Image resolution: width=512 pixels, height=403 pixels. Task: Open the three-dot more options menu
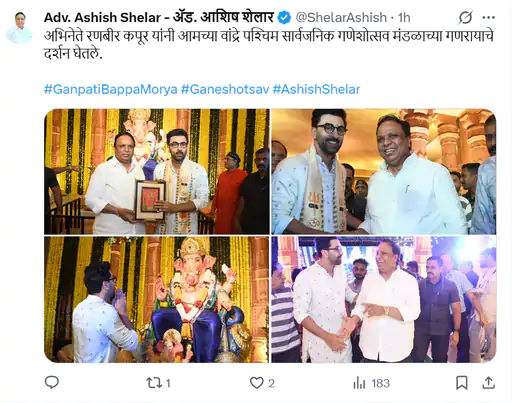[488, 17]
